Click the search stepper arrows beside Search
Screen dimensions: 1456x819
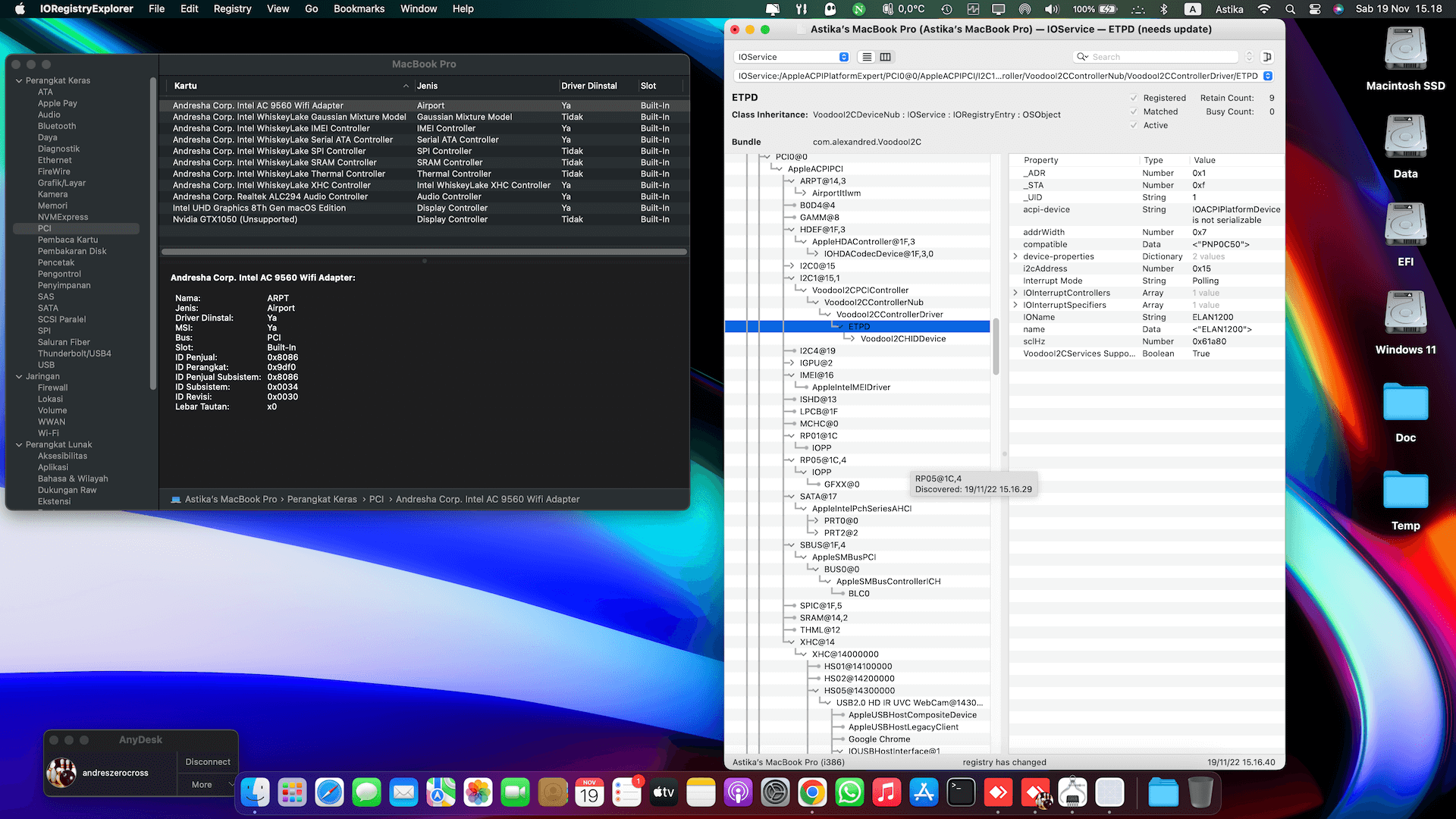(1250, 57)
